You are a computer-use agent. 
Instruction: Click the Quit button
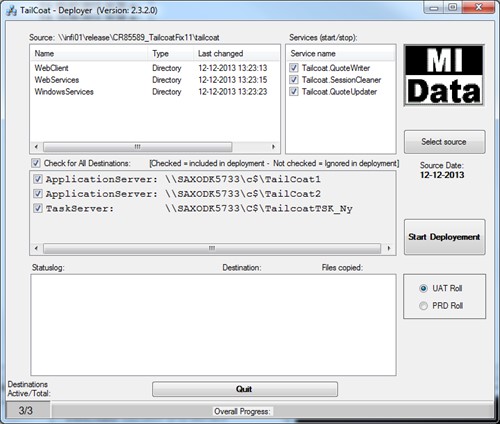(245, 389)
